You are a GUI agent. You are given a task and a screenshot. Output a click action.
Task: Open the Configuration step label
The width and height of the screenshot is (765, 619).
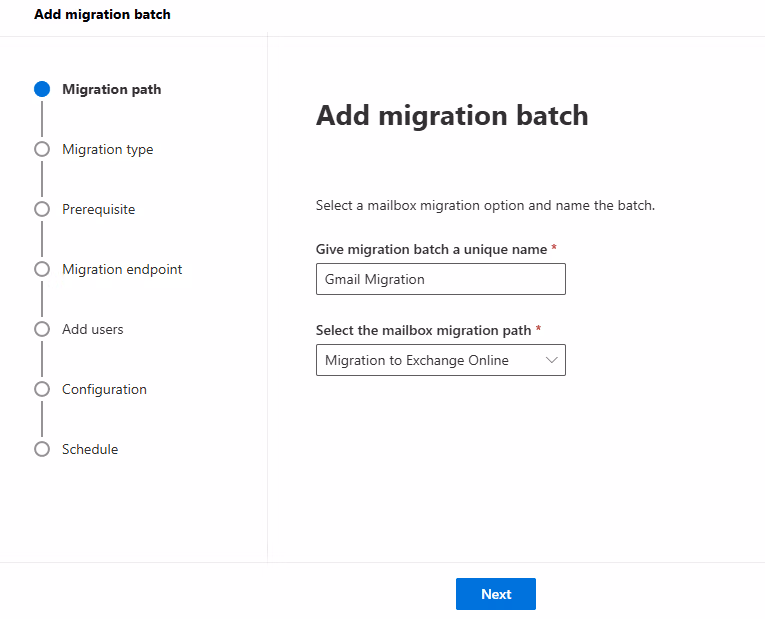(x=104, y=389)
